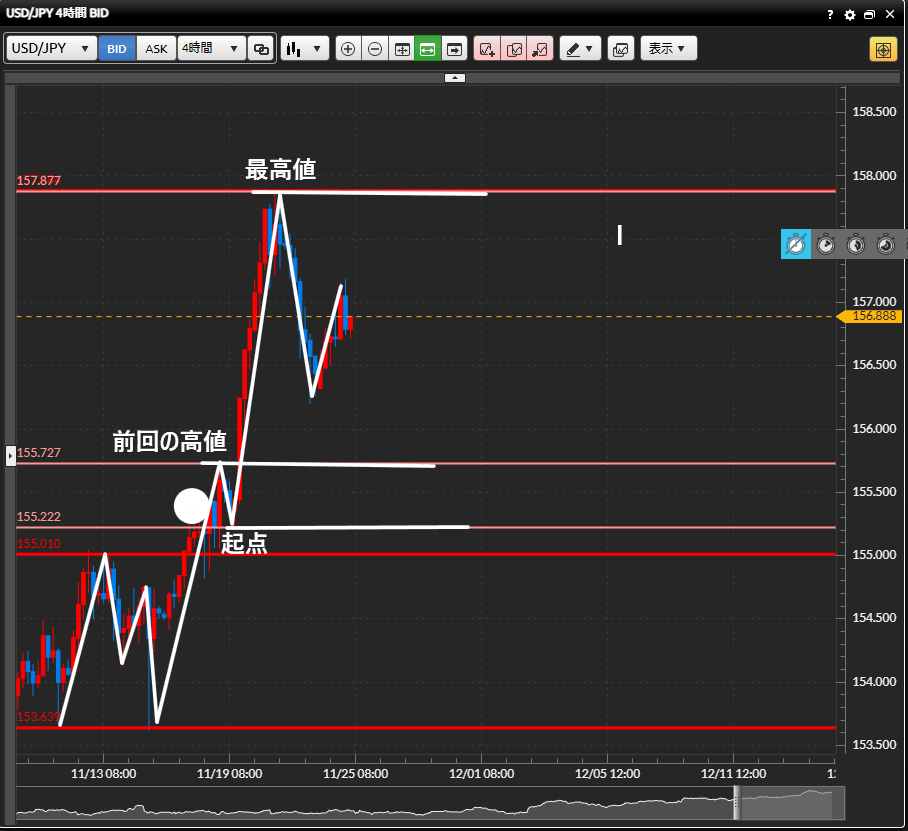Expand the candlestick chart type dropdown
The height and width of the screenshot is (831, 908).
pos(305,49)
